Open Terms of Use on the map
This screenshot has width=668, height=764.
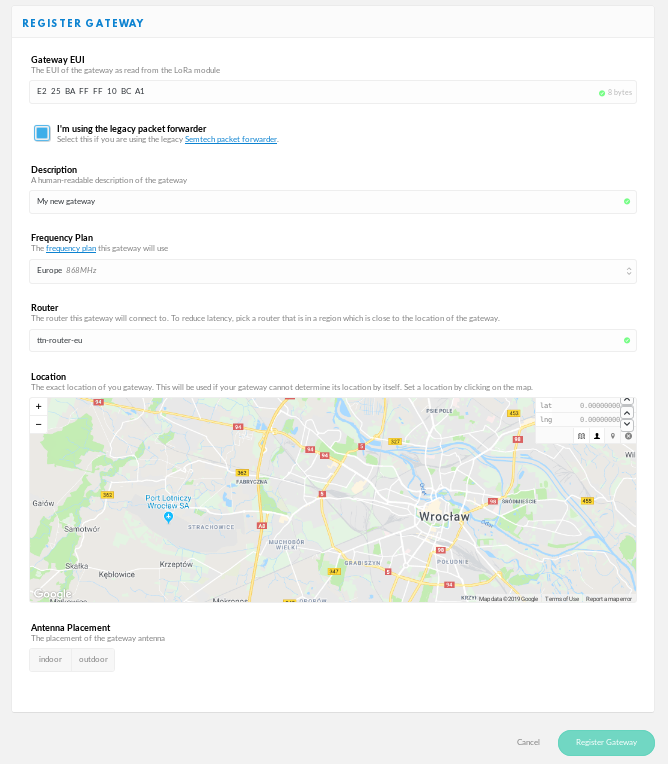coord(562,599)
